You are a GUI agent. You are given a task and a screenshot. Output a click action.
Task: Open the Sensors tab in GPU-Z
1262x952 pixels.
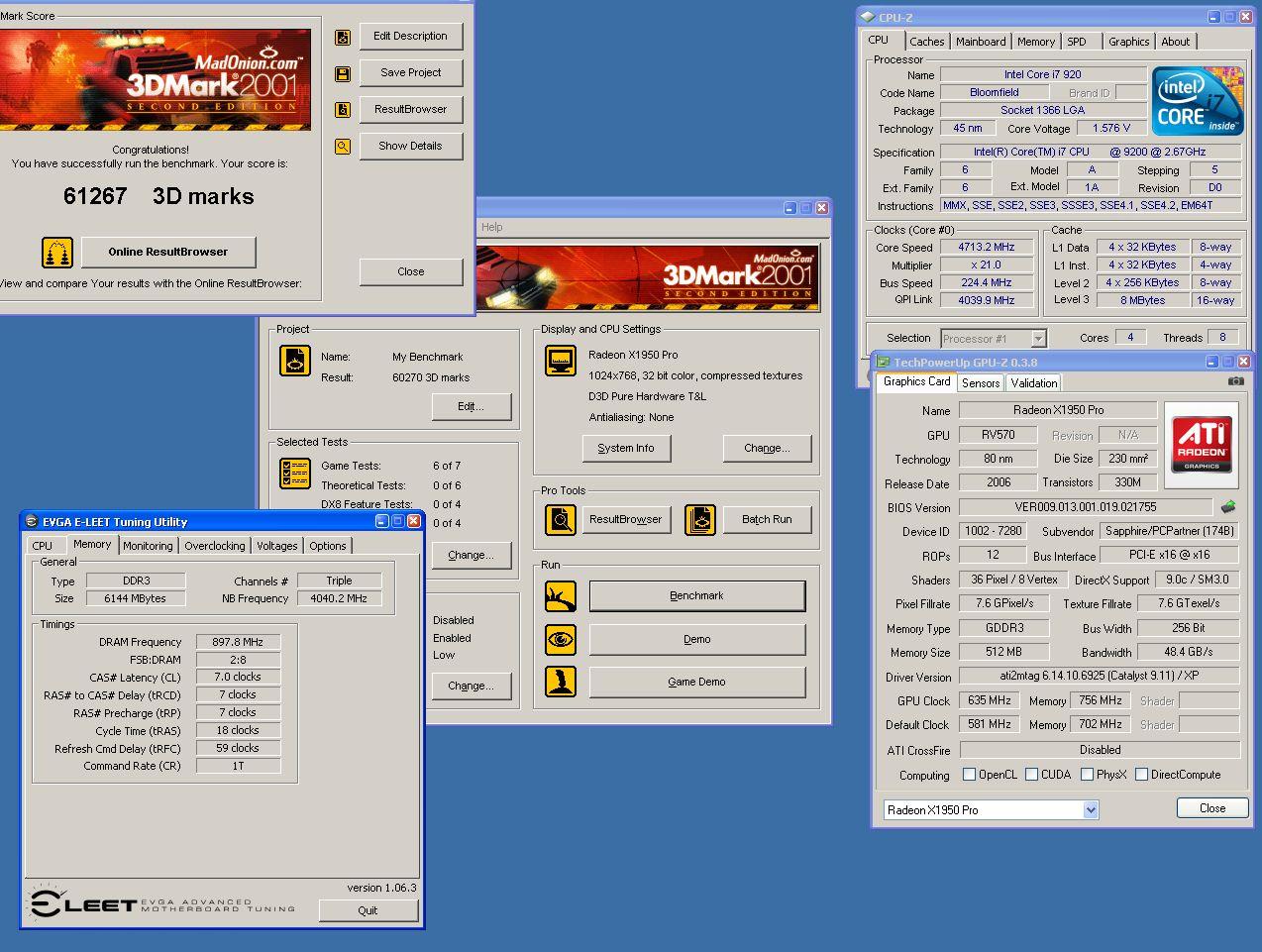981,383
